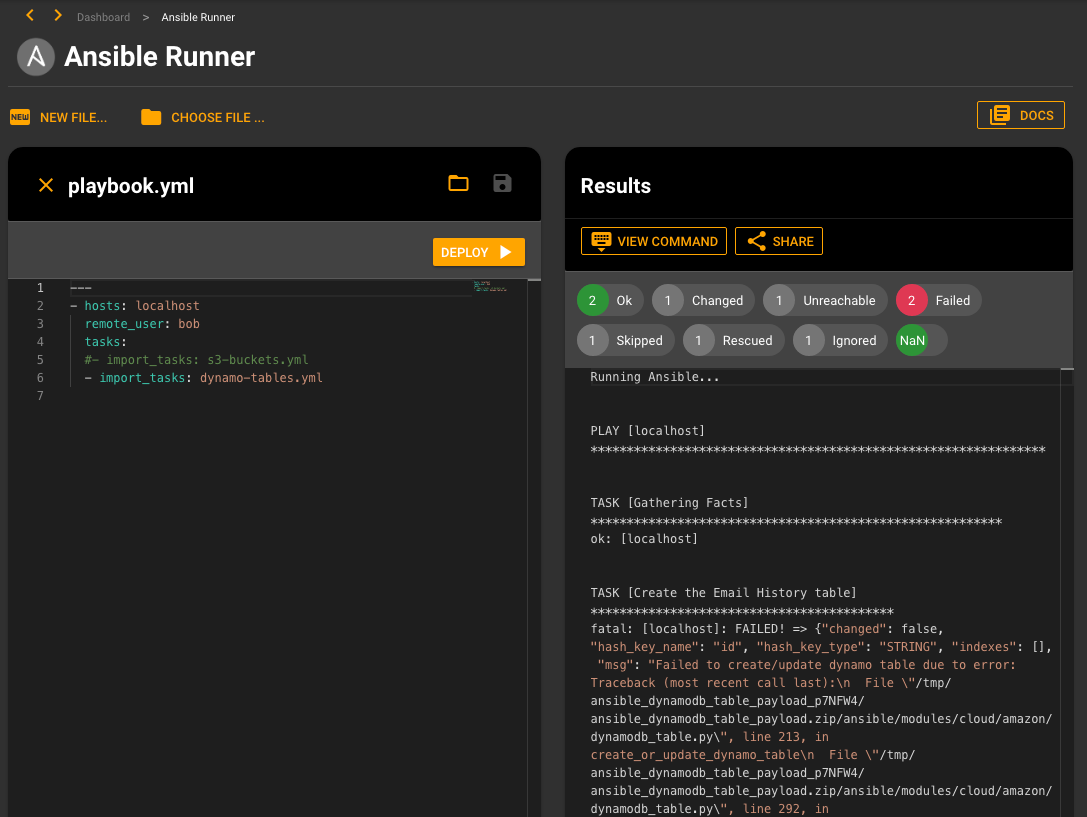Click the keyboard icon on VIEW COMMAND
Screen dimensions: 1087x817
[599, 240]
